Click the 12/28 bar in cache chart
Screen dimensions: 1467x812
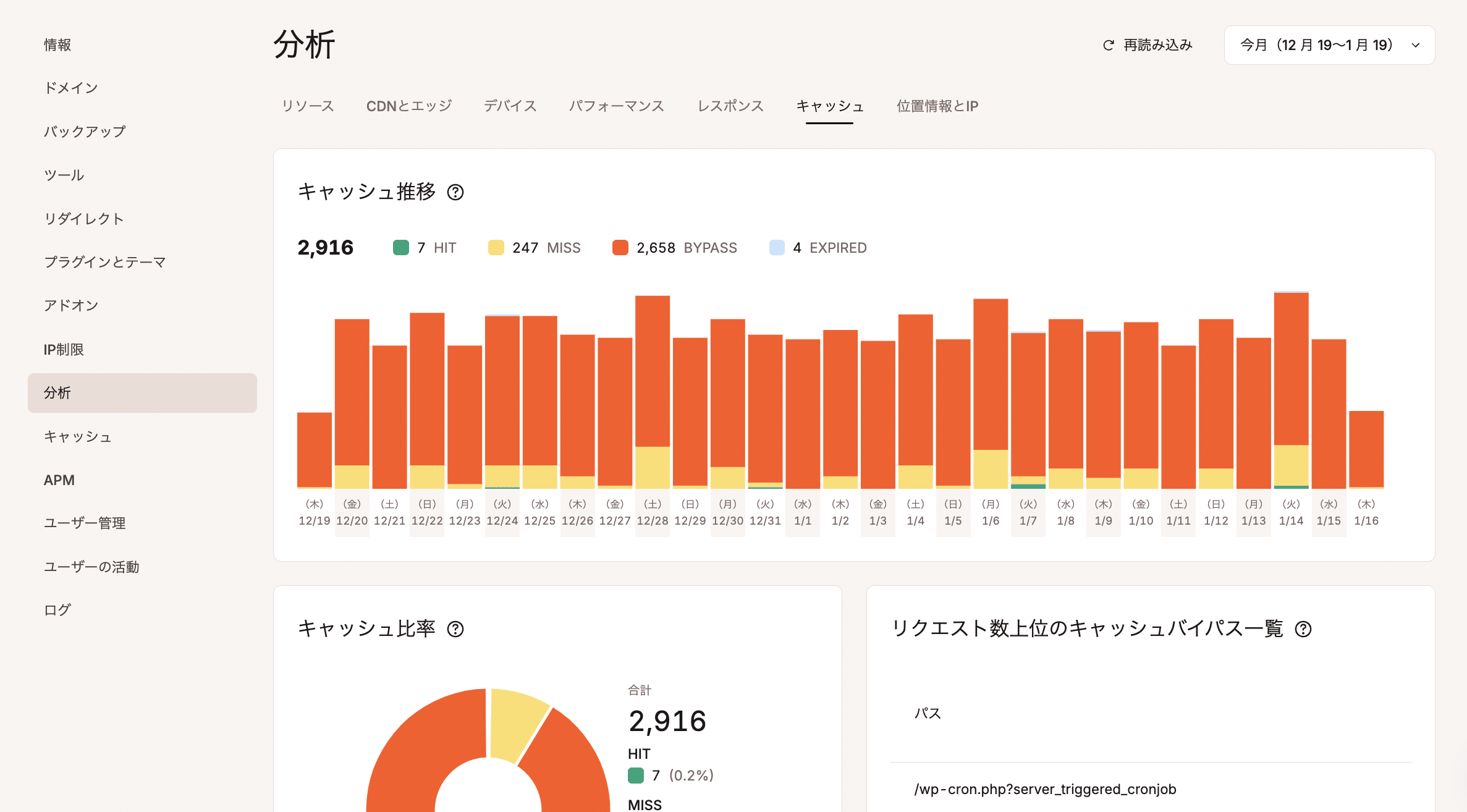coord(653,392)
